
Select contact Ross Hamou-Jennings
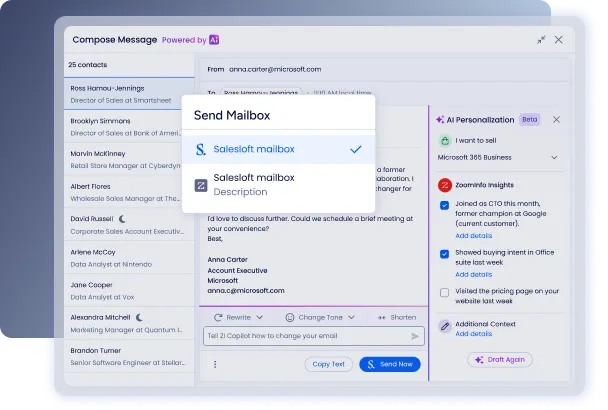(129, 94)
